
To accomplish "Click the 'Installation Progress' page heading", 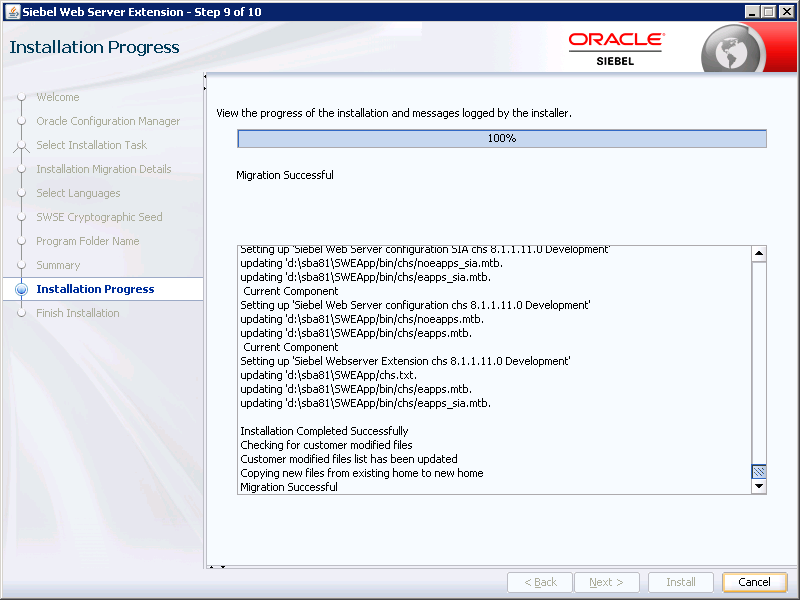I will [x=94, y=47].
